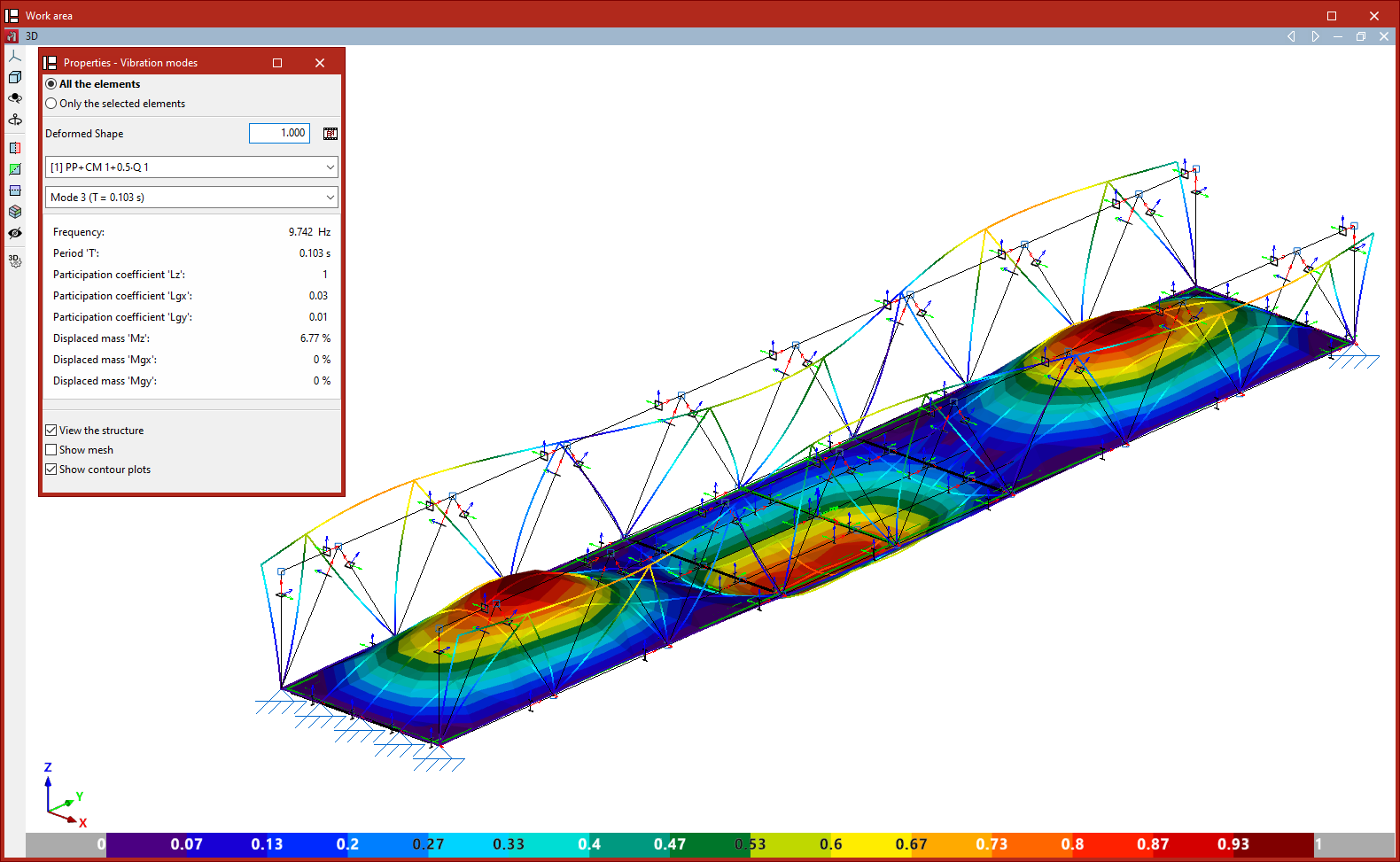Image resolution: width=1400 pixels, height=862 pixels.
Task: Click the 'Period T:' label
Action: click(x=76, y=253)
